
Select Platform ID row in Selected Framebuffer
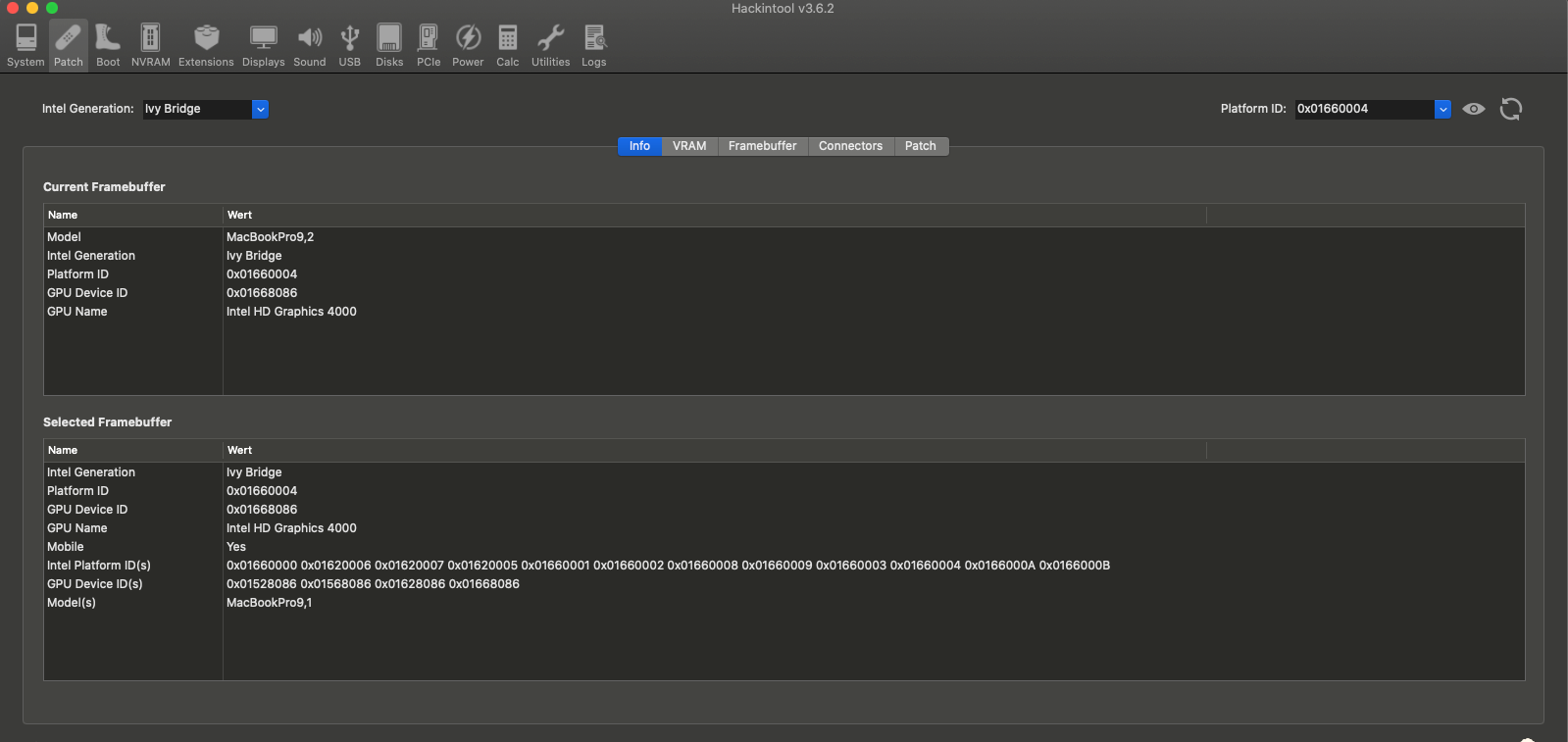click(784, 491)
